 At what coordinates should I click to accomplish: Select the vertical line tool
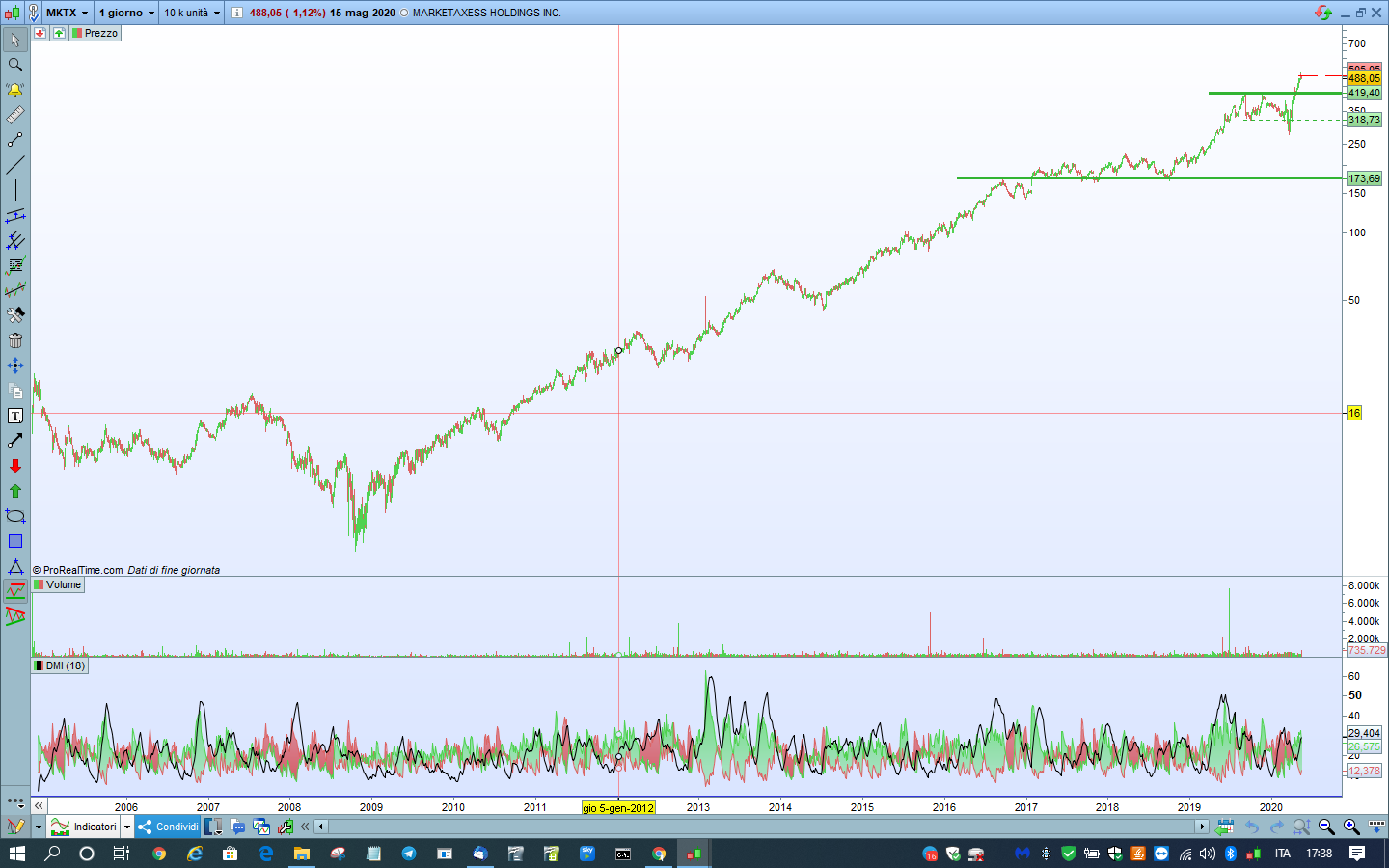[15, 190]
